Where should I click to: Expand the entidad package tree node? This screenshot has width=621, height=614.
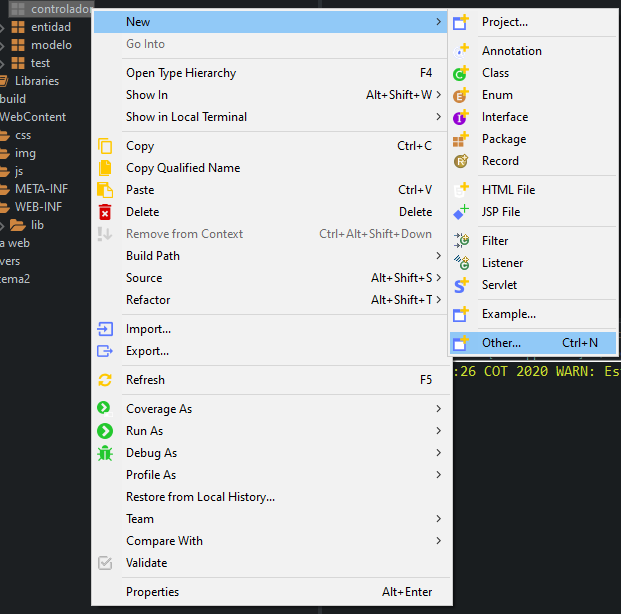(x=3, y=27)
